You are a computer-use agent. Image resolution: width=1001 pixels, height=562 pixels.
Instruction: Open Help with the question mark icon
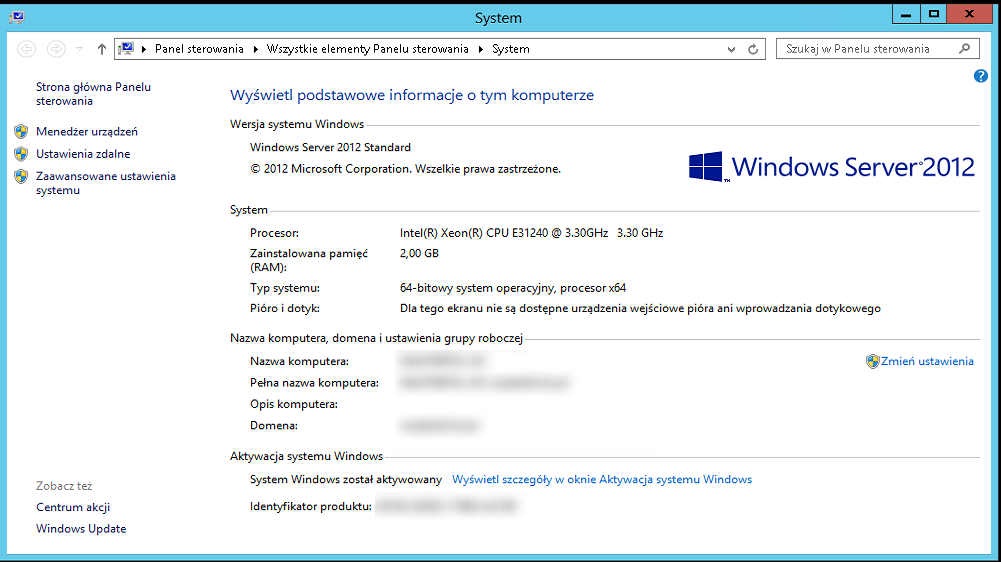981,76
